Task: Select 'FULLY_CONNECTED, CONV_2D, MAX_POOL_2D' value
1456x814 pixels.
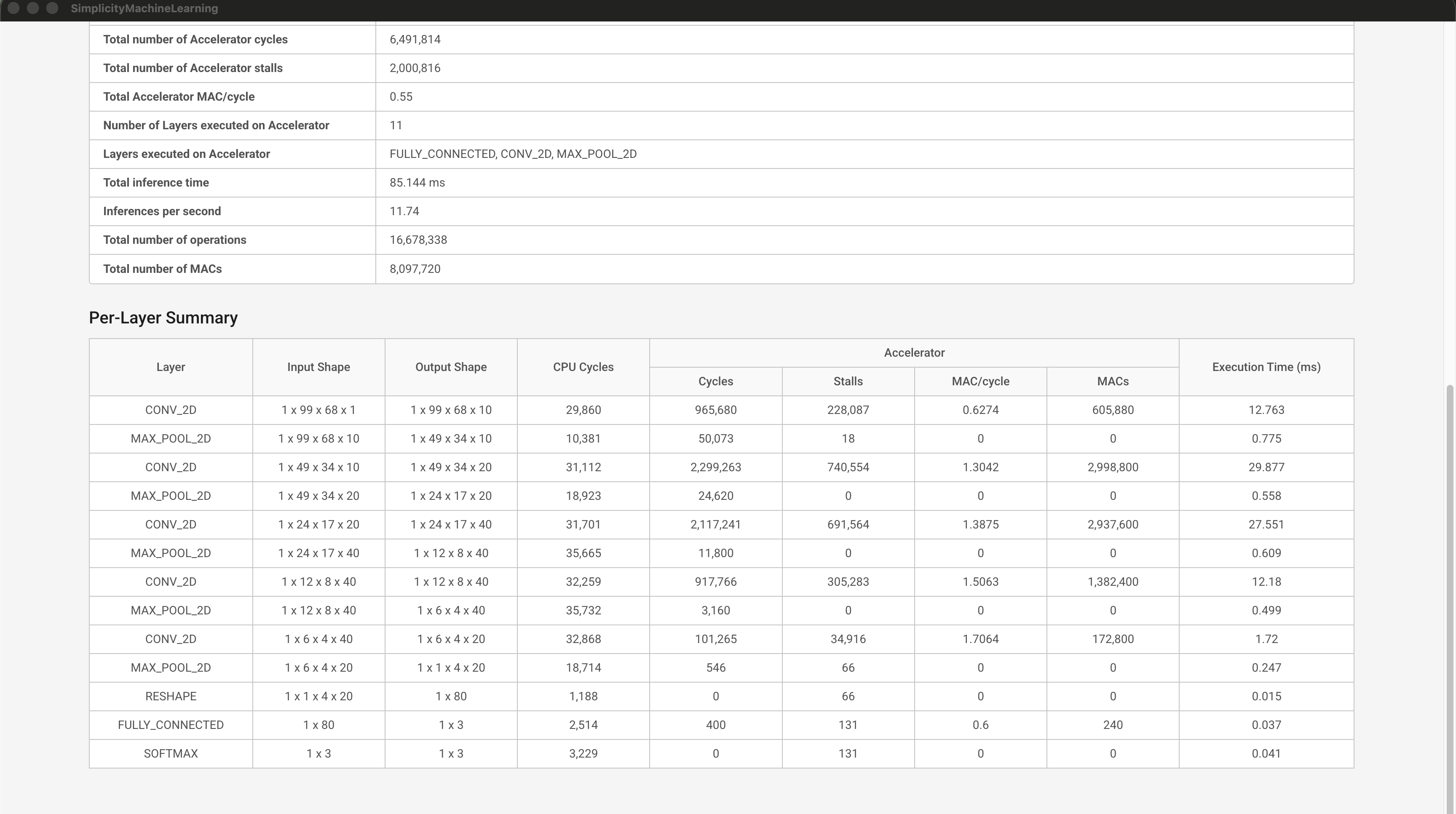Action: point(513,154)
